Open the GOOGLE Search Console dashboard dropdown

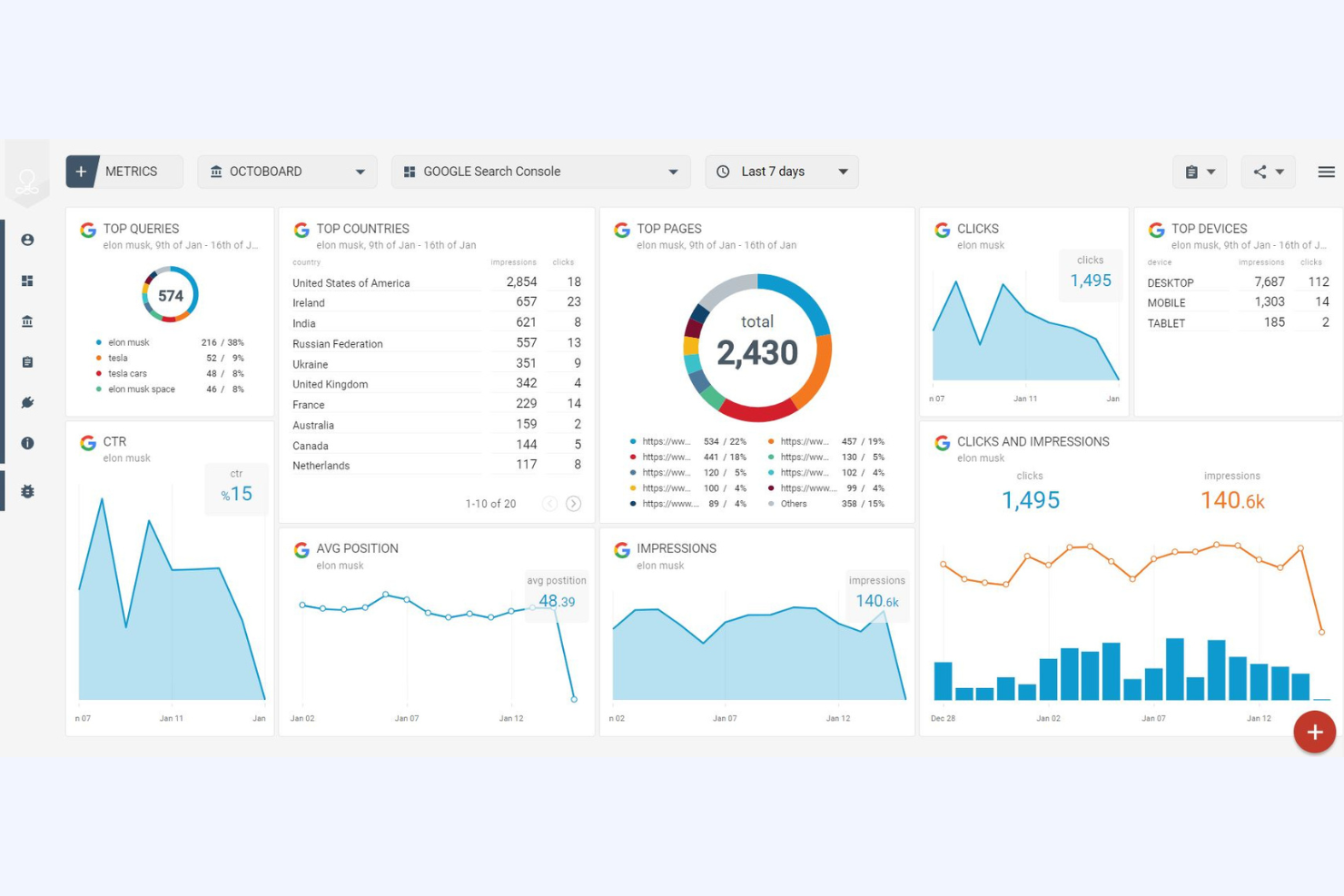coord(541,172)
